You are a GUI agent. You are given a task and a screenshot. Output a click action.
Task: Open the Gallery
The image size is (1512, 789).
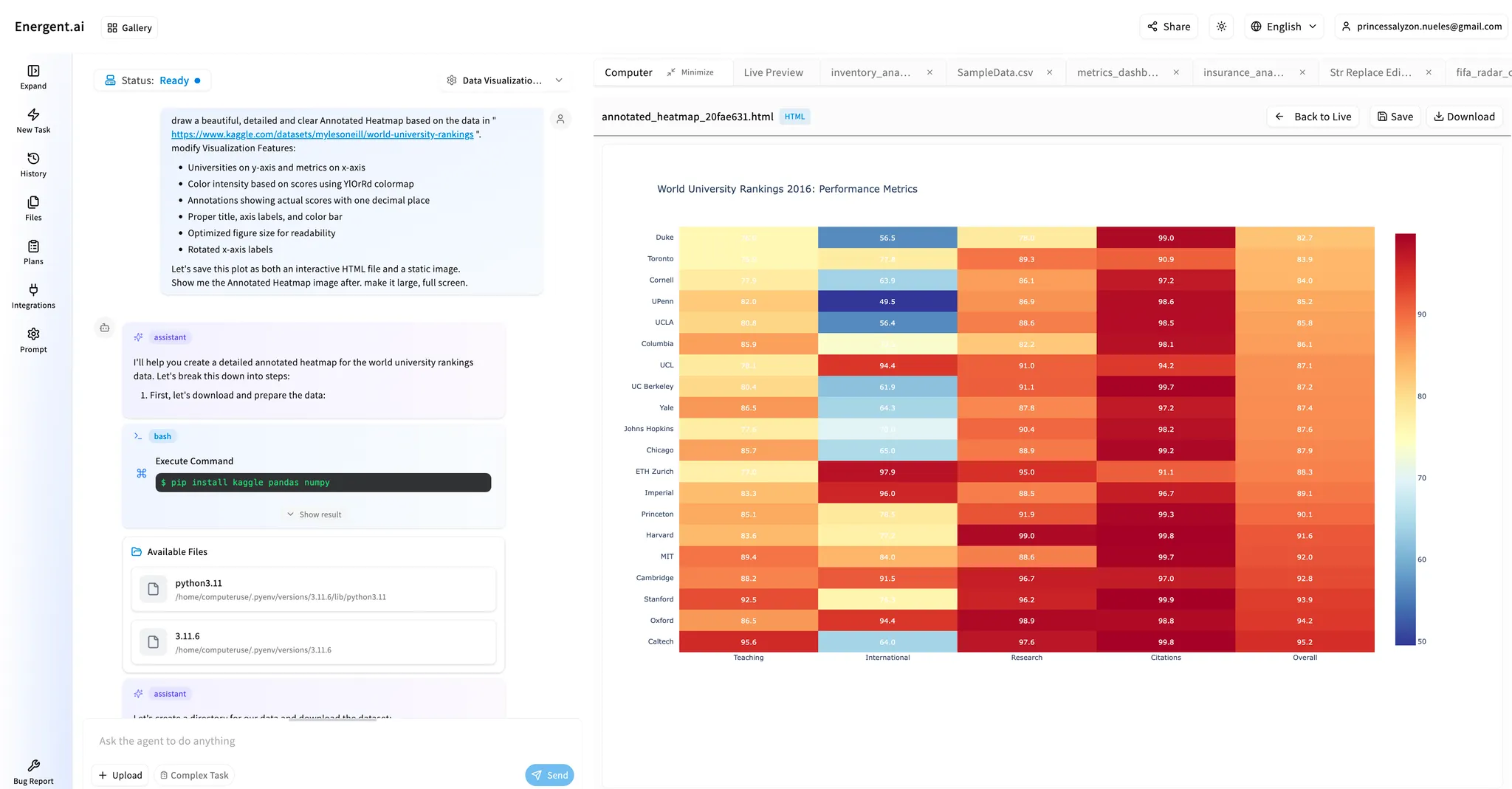[128, 27]
